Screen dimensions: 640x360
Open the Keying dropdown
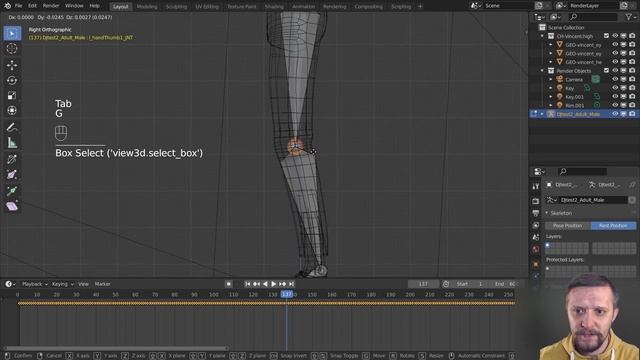click(x=62, y=284)
